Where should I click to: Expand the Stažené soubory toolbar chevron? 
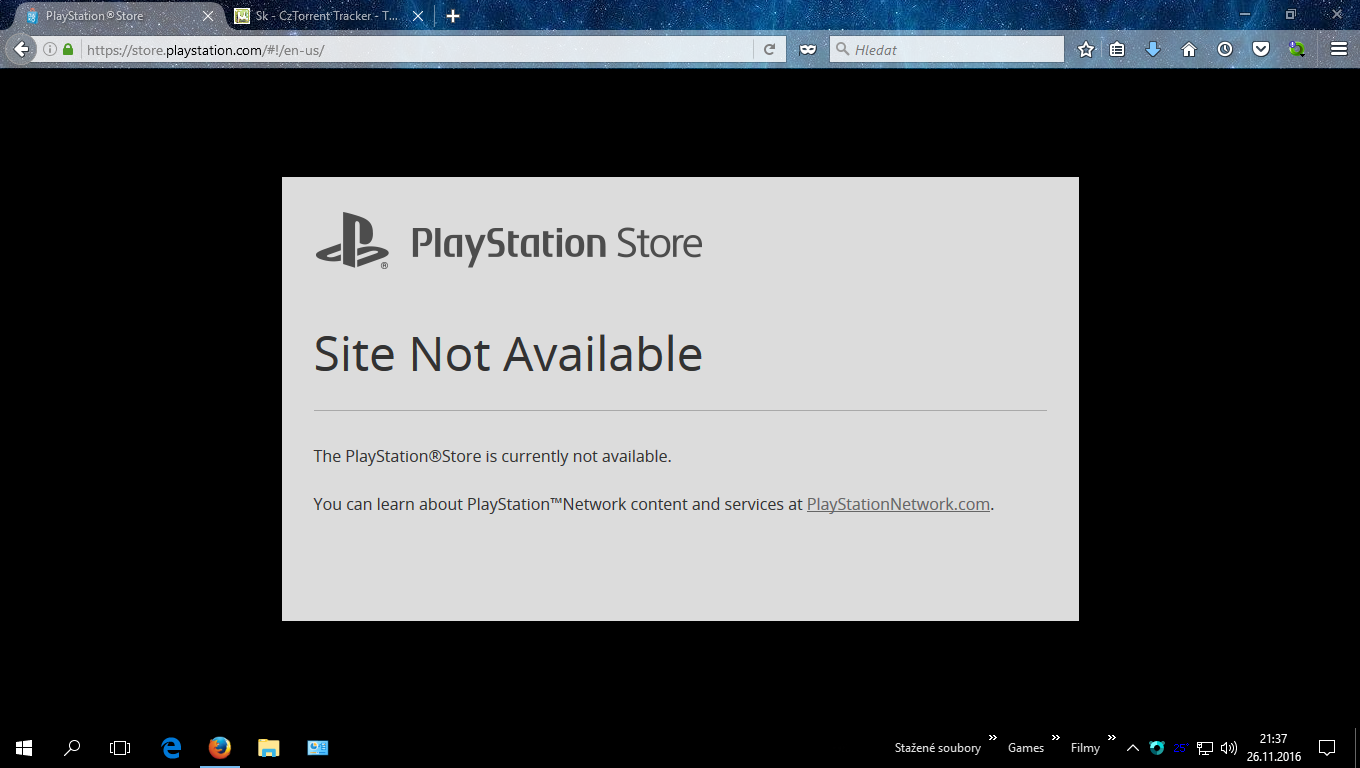(x=993, y=738)
